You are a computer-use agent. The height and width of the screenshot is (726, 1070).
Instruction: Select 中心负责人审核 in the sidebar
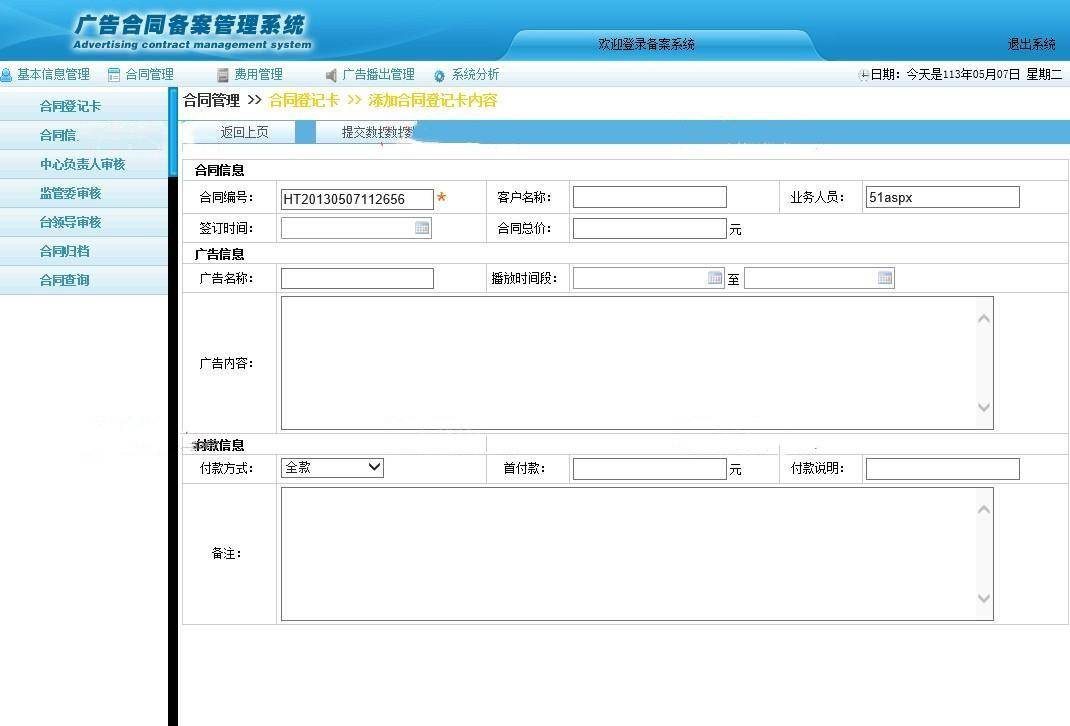(82, 164)
